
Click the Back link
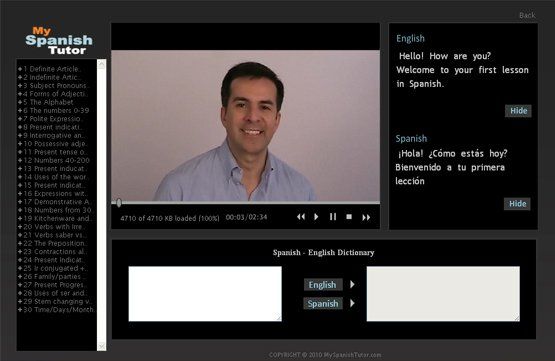527,15
